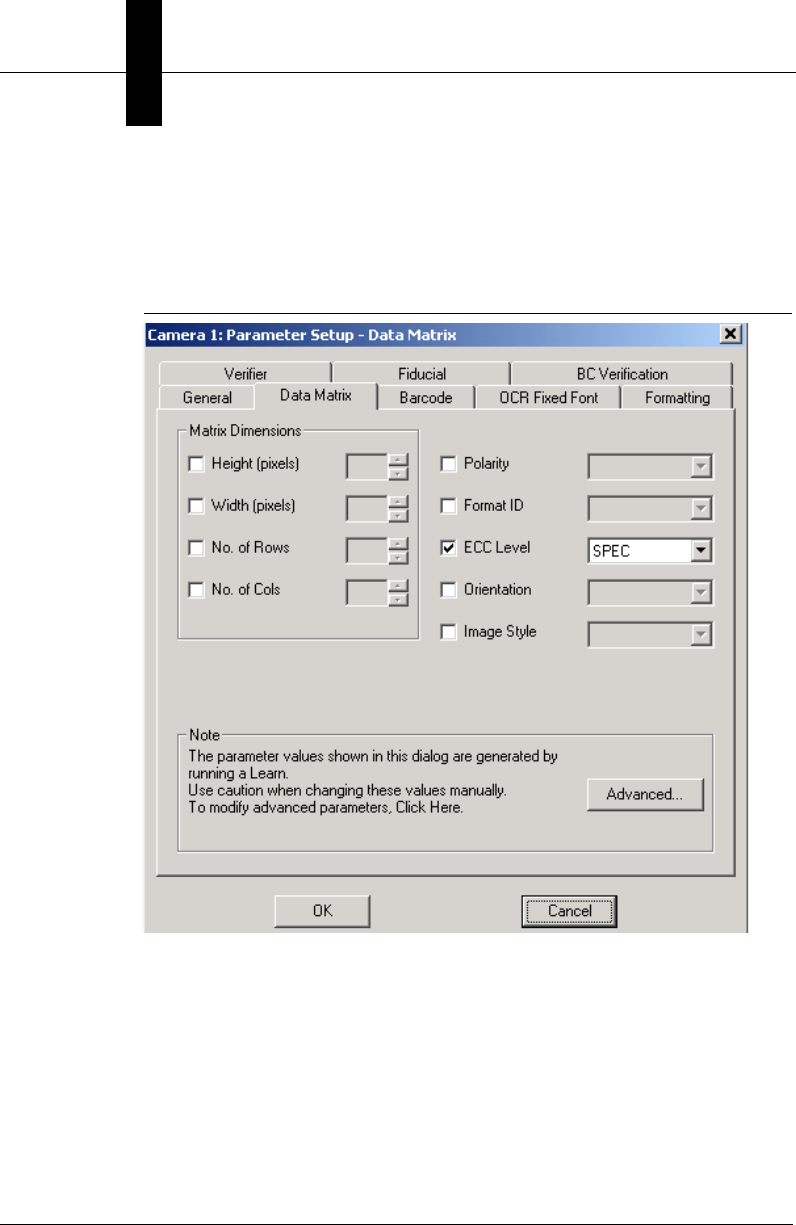Switch to the BC Verification tab
This screenshot has width=796, height=1225.
(622, 374)
